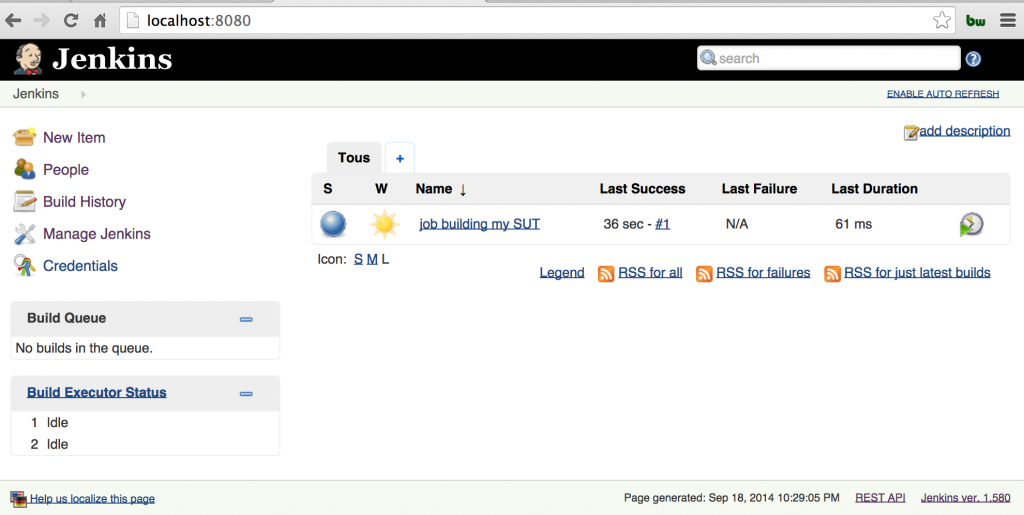Viewport: 1024px width, 515px height.
Task: Open the Legend link
Action: [562, 273]
